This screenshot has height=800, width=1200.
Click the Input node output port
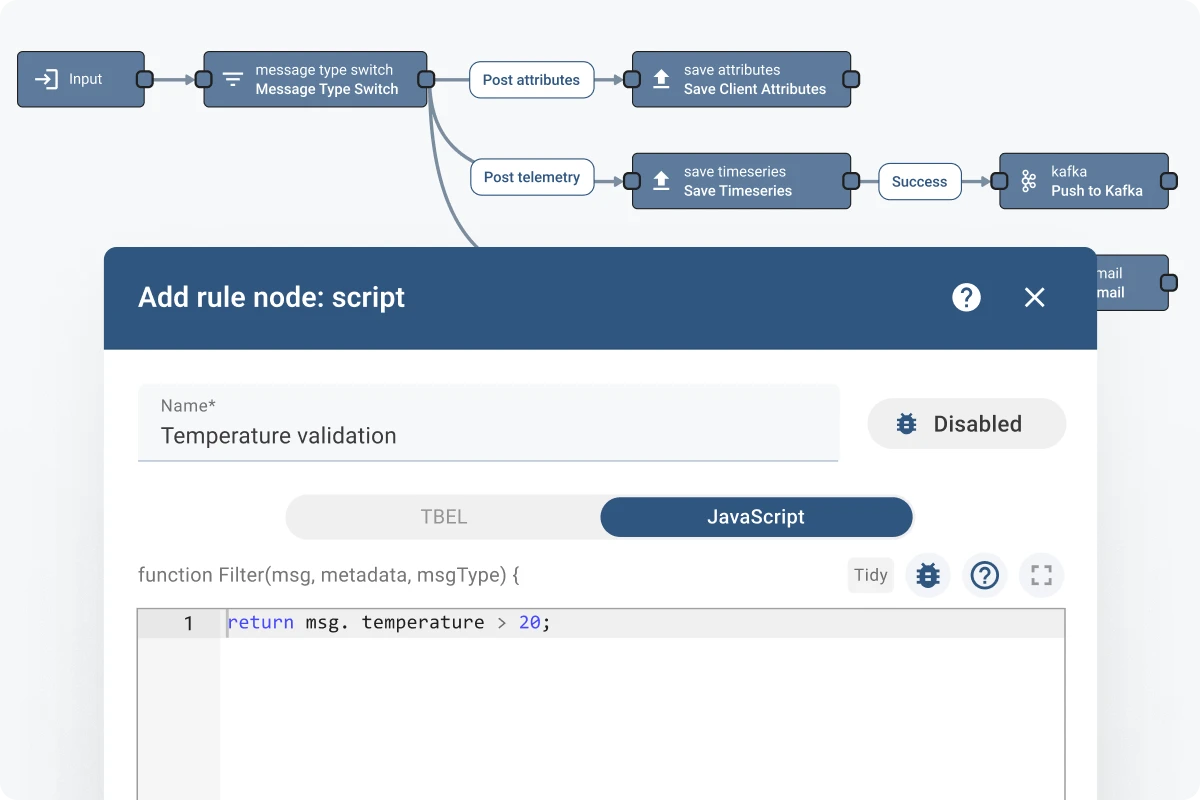tap(144, 79)
